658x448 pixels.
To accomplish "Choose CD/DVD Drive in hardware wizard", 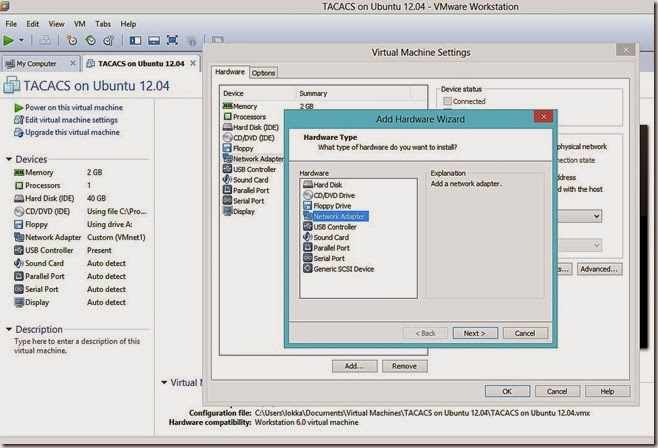I will (x=329, y=195).
